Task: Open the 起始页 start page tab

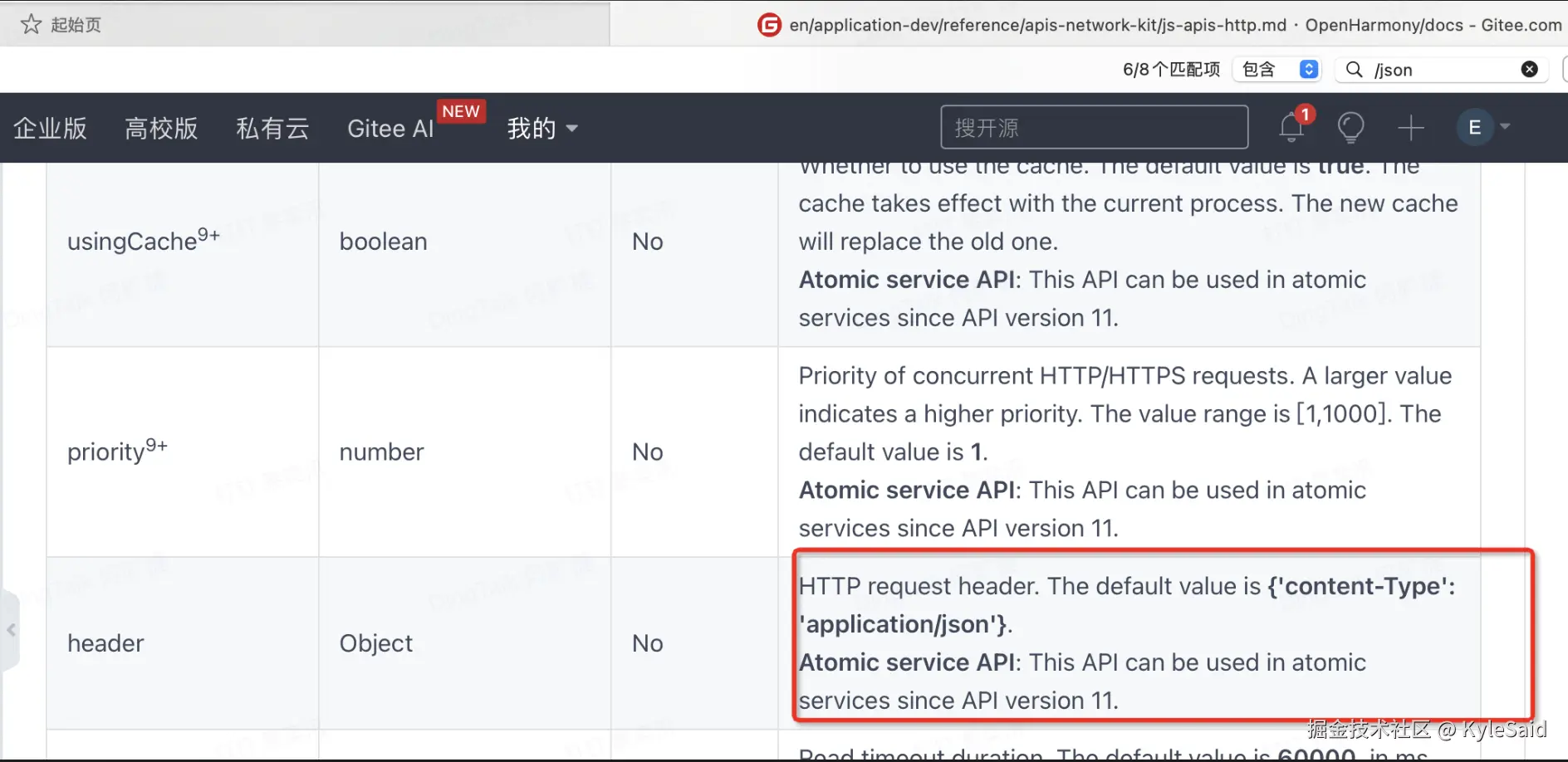Action: [305, 24]
